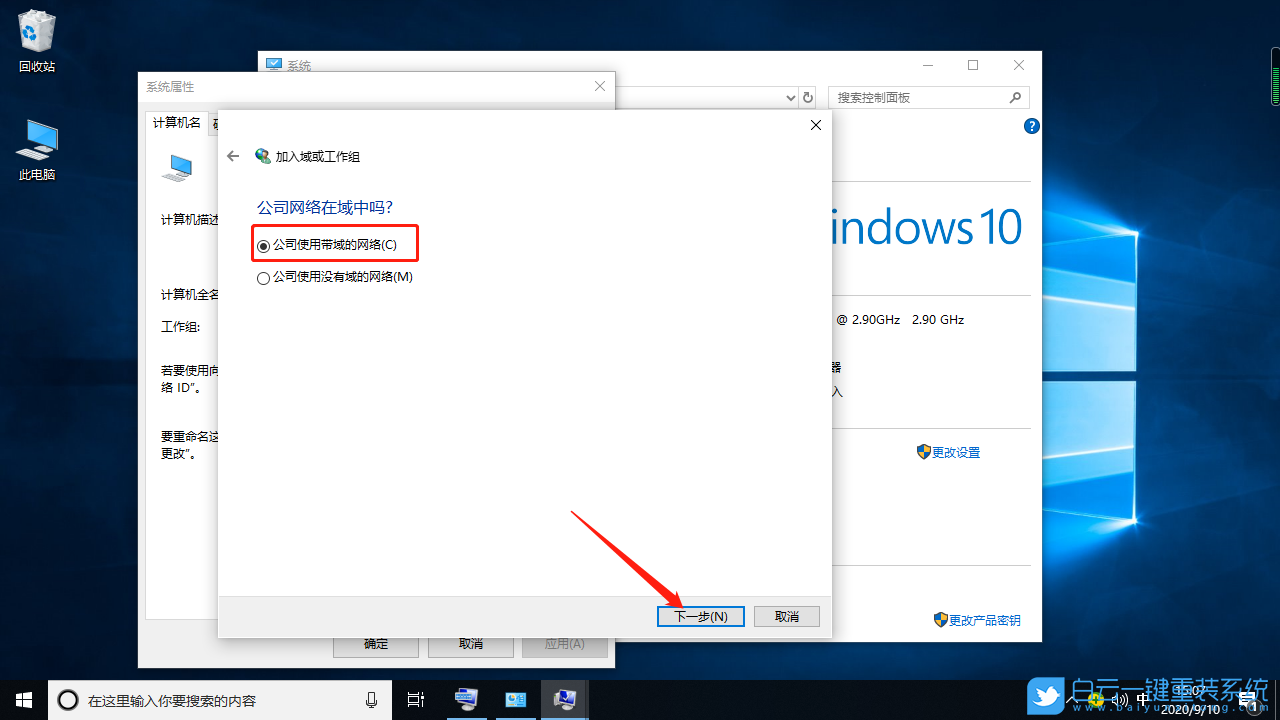Click the 搜索控制面板 search field
Image resolution: width=1280 pixels, height=720 pixels.
[920, 97]
